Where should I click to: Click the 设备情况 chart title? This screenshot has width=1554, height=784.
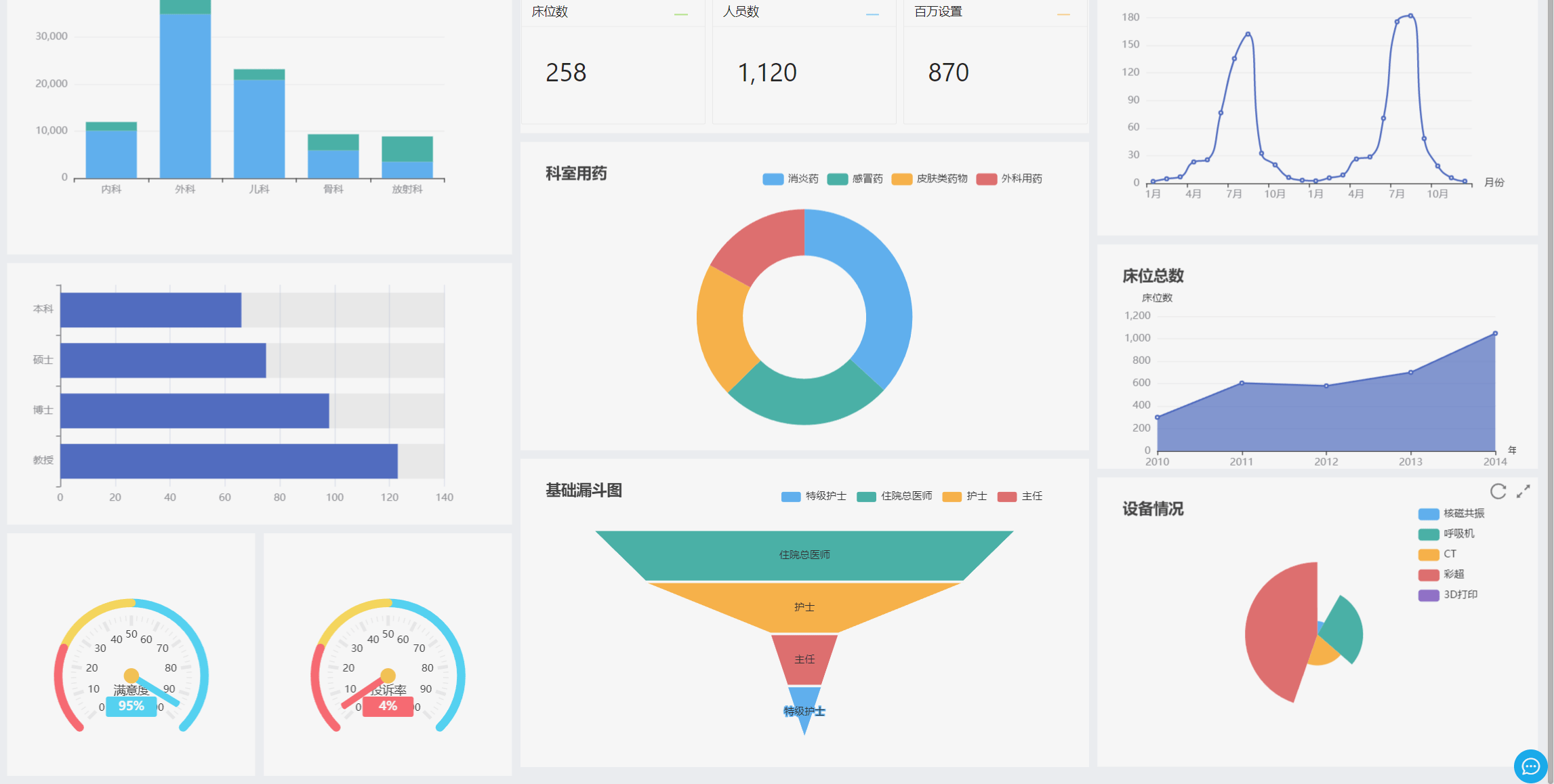(1153, 509)
